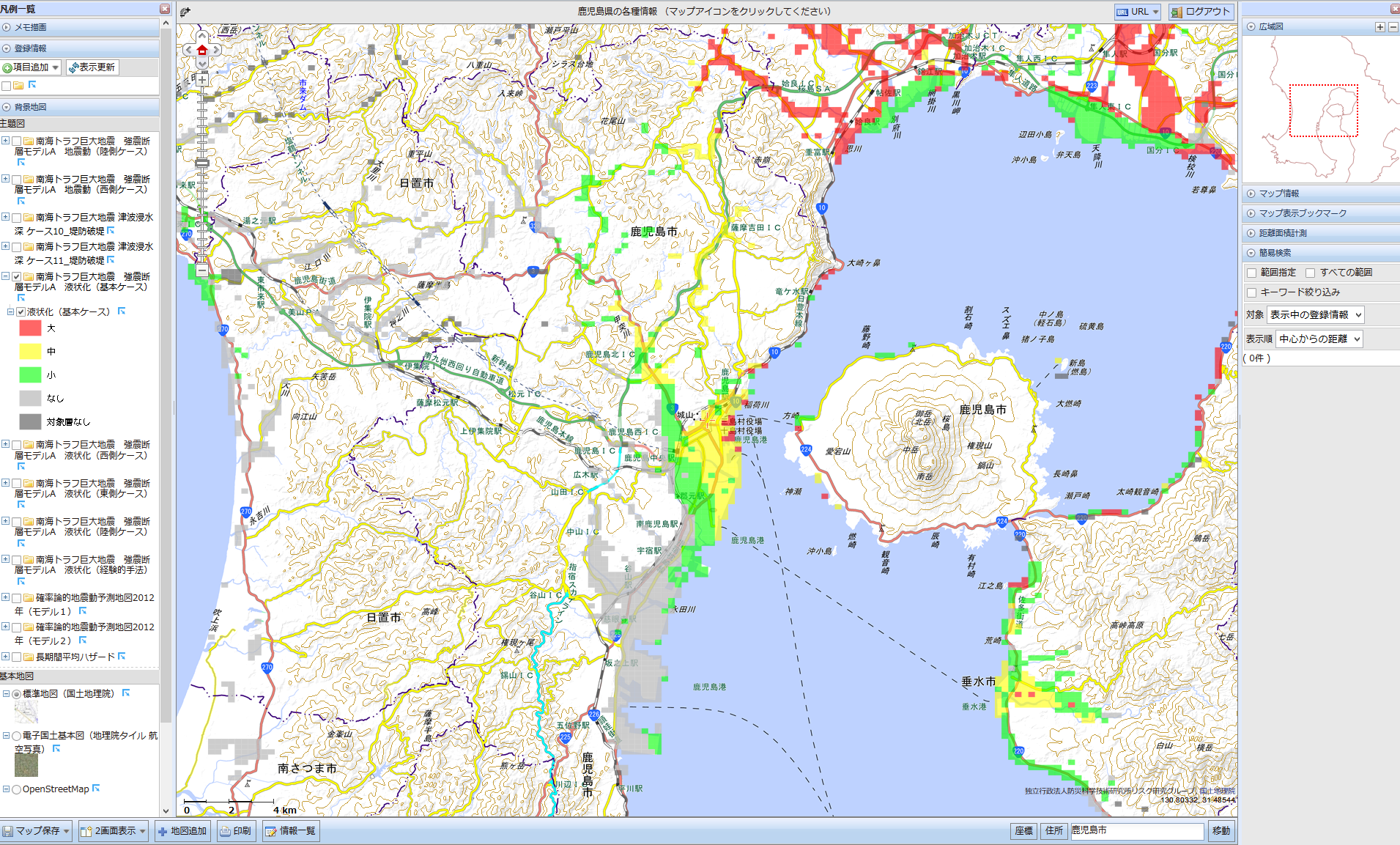Click the 移動 move button
This screenshot has width=1400, height=845.
(x=1221, y=831)
